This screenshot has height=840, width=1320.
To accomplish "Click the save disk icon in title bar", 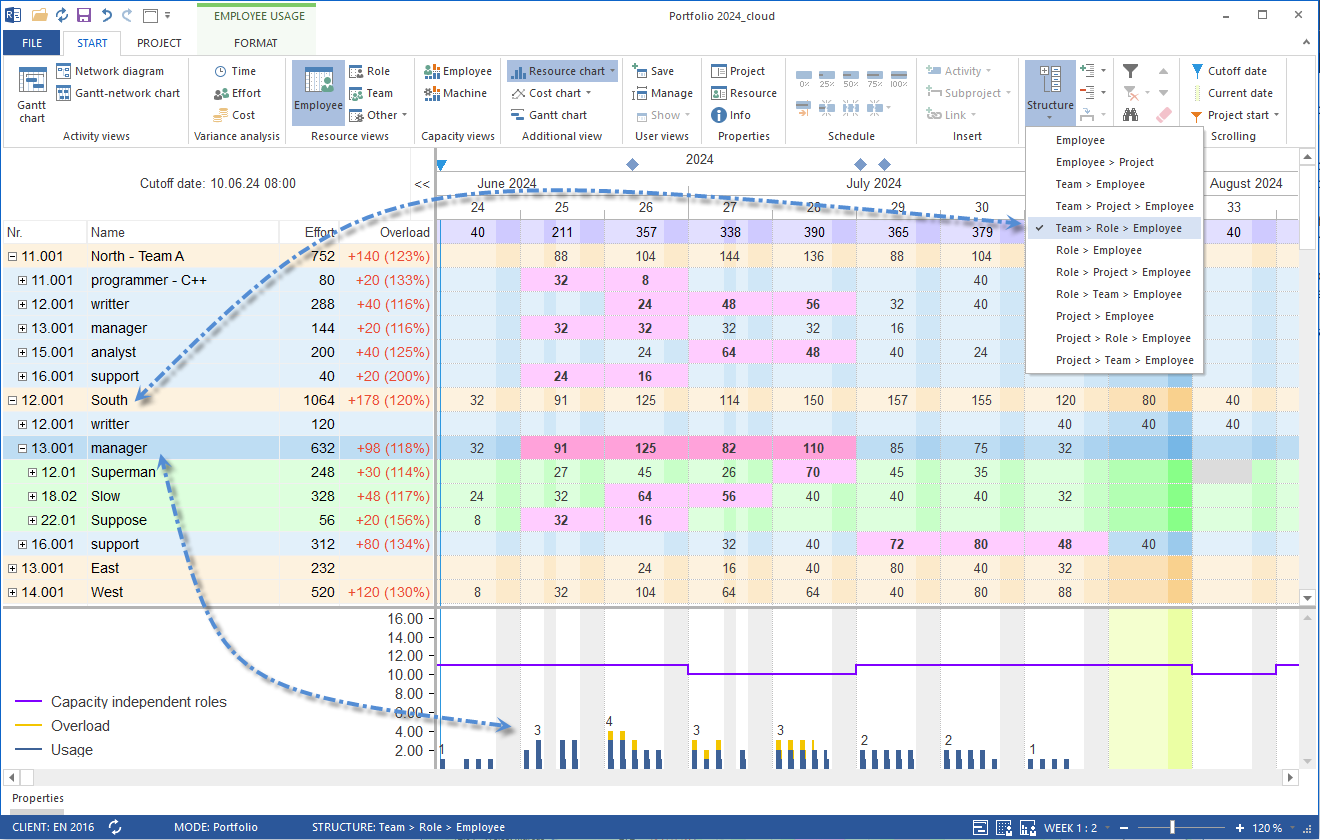I will tap(84, 16).
